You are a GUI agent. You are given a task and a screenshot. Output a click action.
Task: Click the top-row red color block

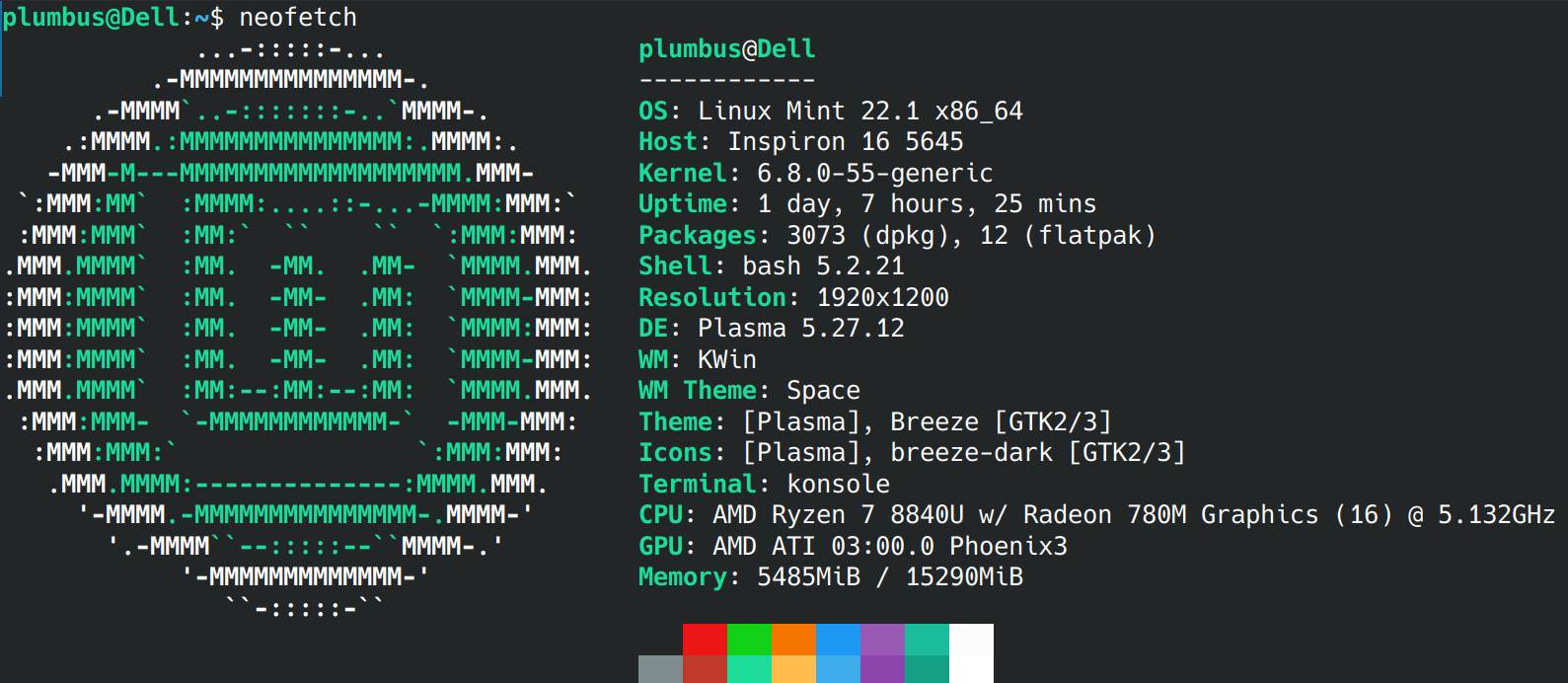(705, 639)
